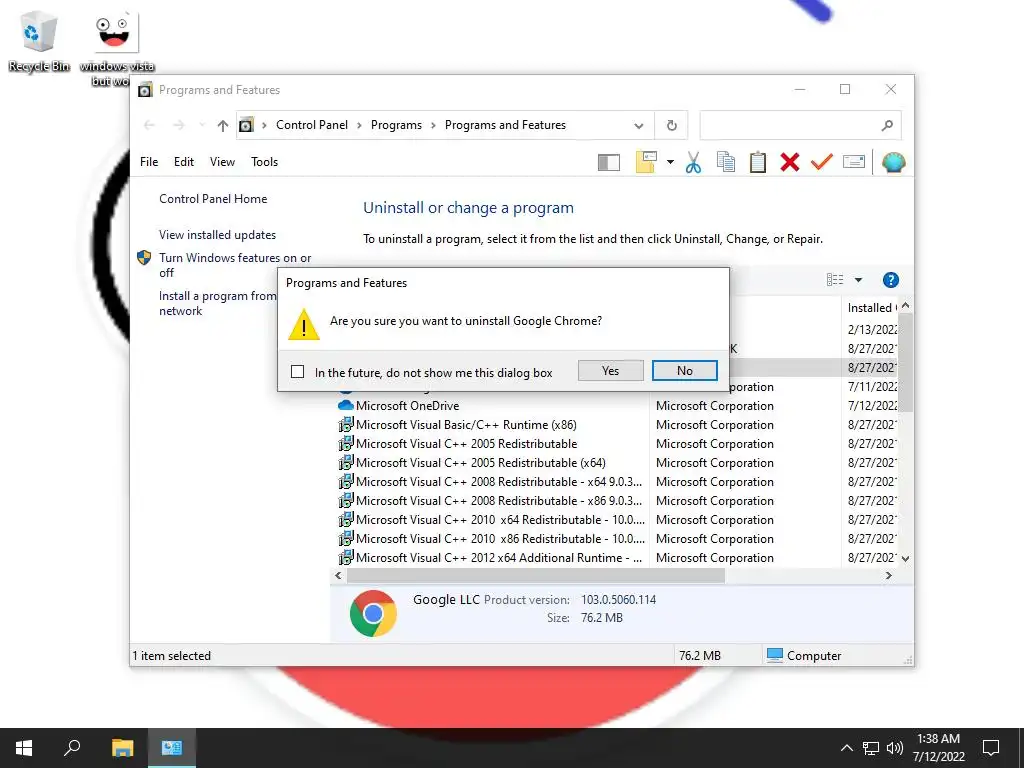1024x768 pixels.
Task: Expand the chevron after Control Panel breadcrumb
Action: click(x=359, y=125)
